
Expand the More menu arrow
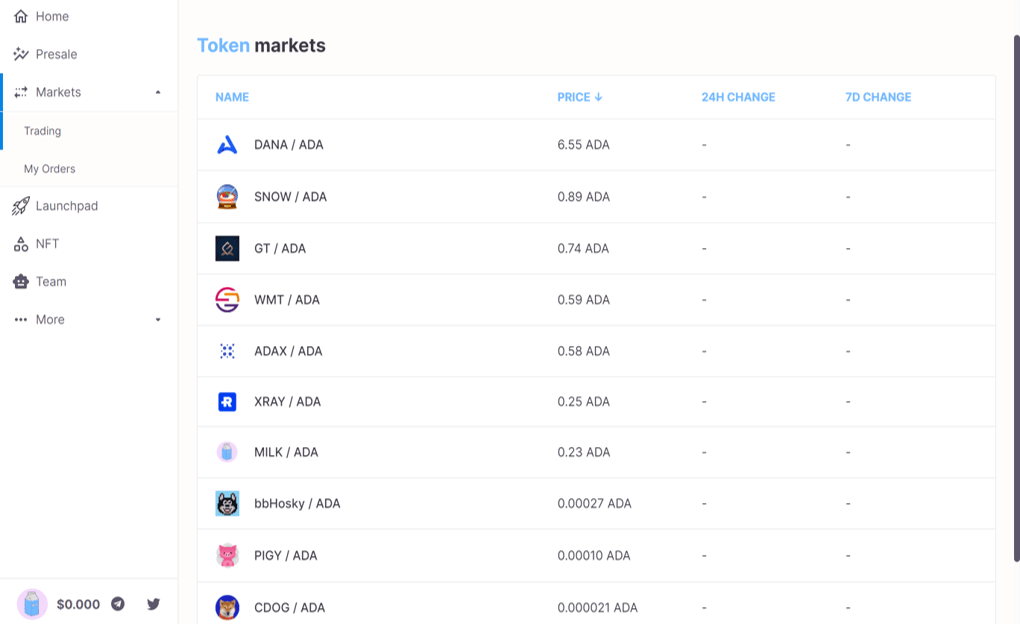(x=158, y=320)
